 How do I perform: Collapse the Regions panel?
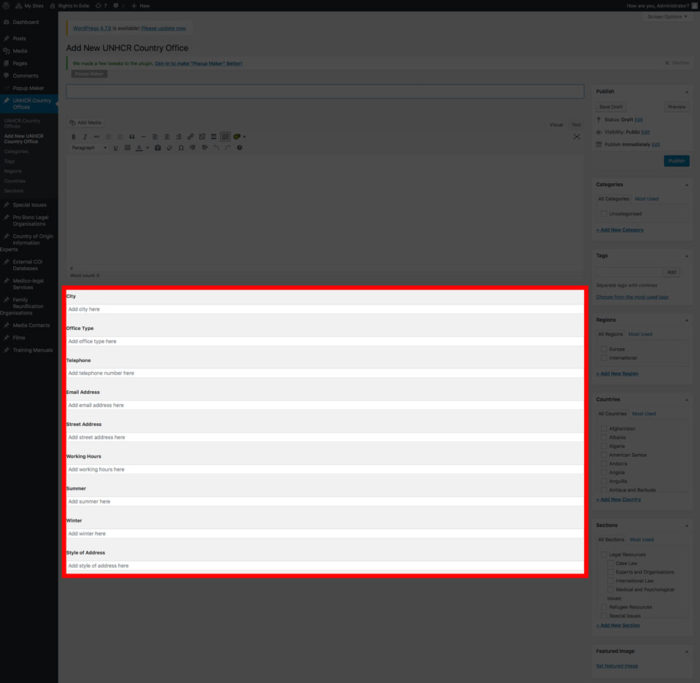click(687, 320)
